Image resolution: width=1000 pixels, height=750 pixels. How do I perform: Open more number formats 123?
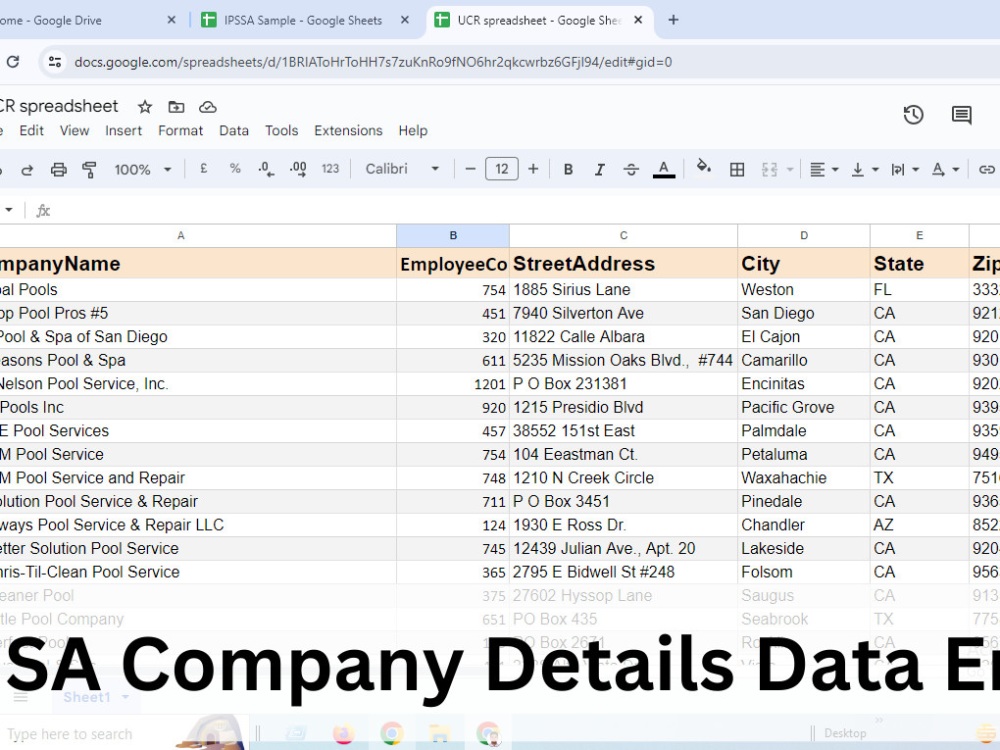[330, 169]
